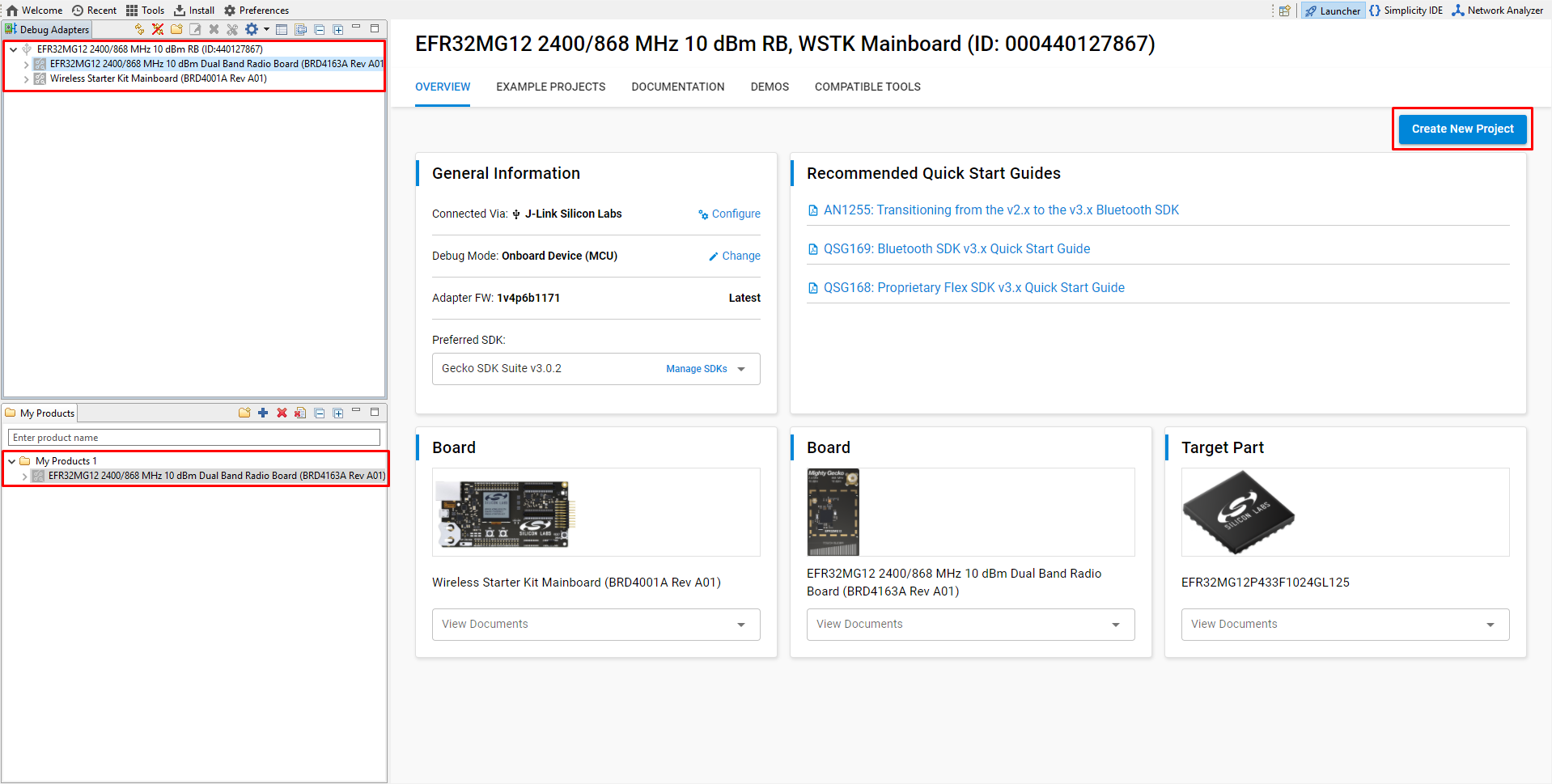Click the scissors tool icon in Debug Adapters
1552x784 pixels.
pos(232,29)
